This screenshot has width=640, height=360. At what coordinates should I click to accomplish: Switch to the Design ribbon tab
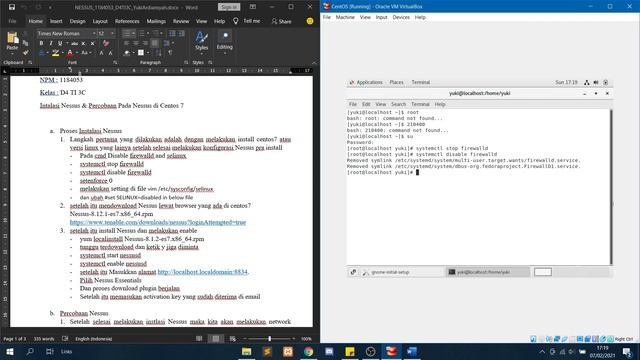[x=77, y=21]
